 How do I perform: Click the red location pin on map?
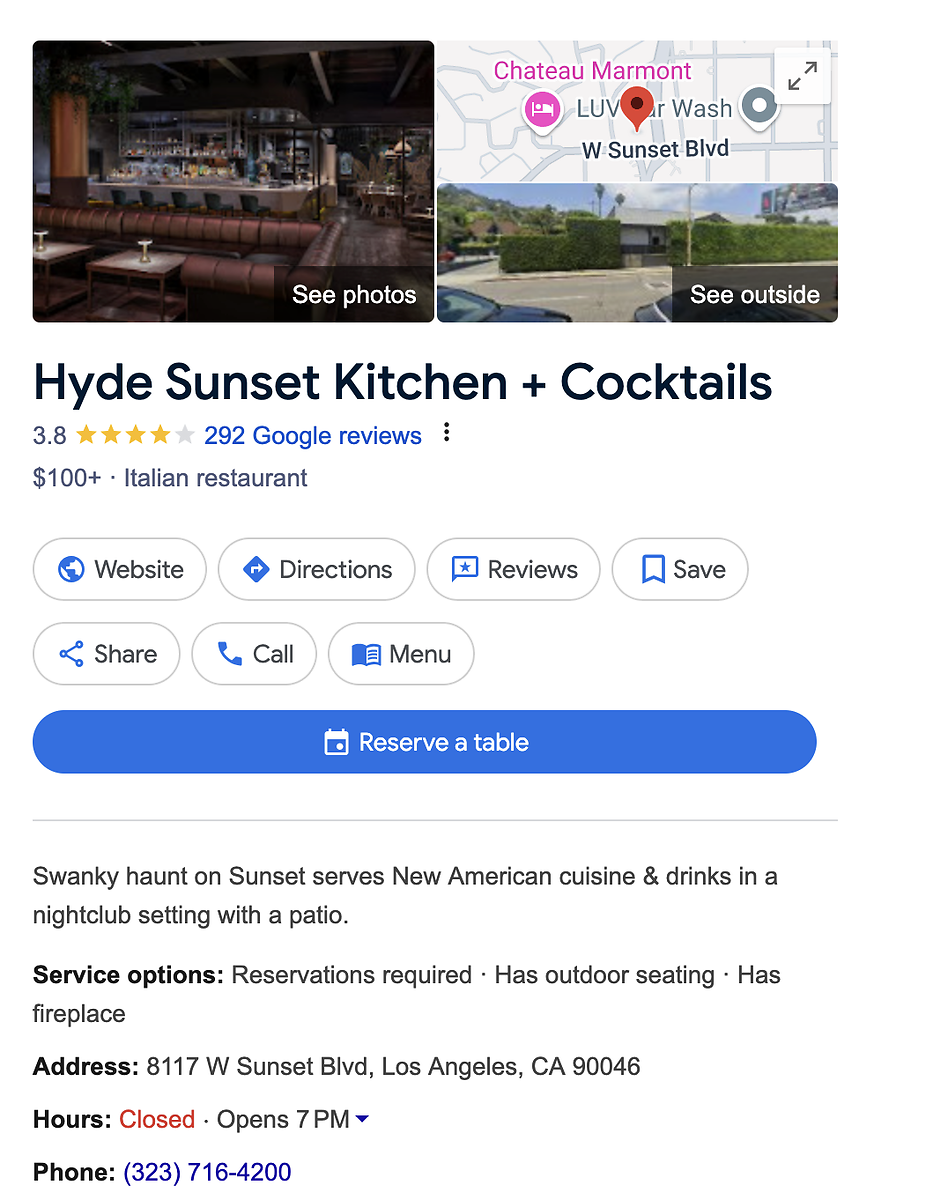click(x=637, y=107)
